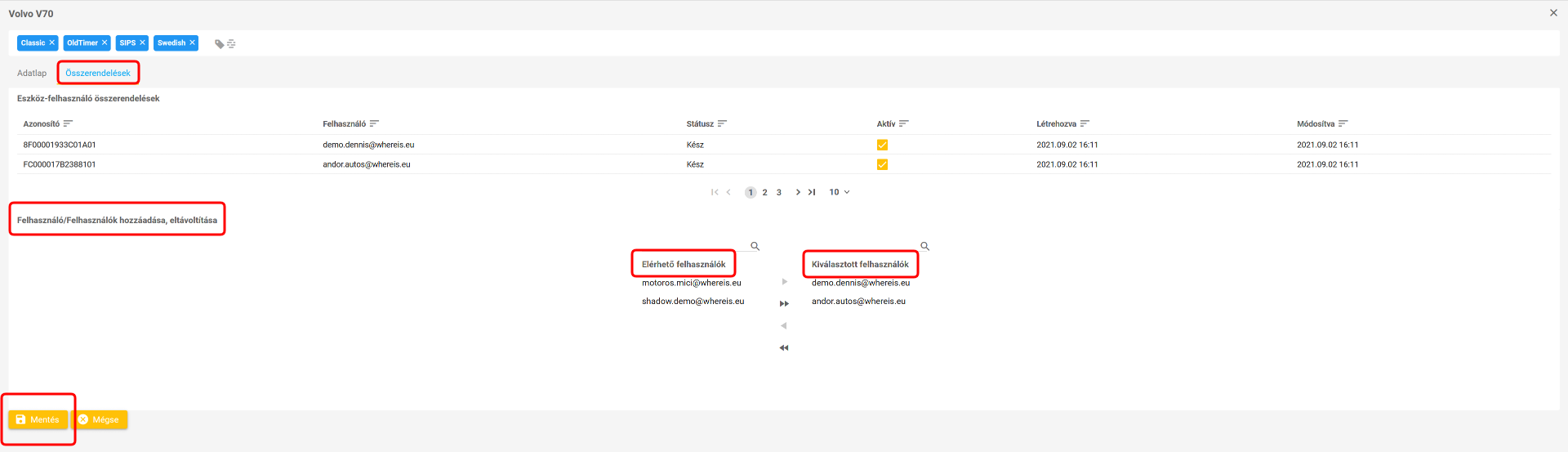The height and width of the screenshot is (452, 1568).
Task: Sort by Azonosító column icon
Action: tap(69, 124)
